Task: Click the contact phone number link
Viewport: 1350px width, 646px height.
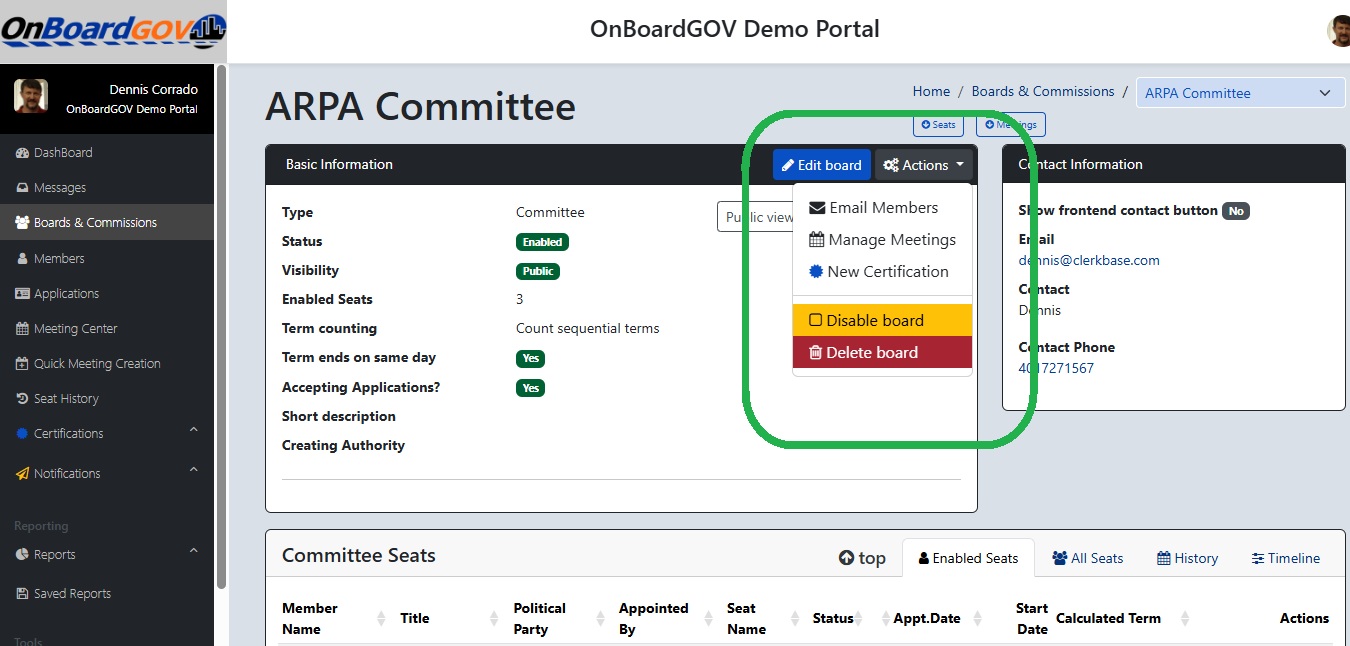Action: [x=1056, y=368]
